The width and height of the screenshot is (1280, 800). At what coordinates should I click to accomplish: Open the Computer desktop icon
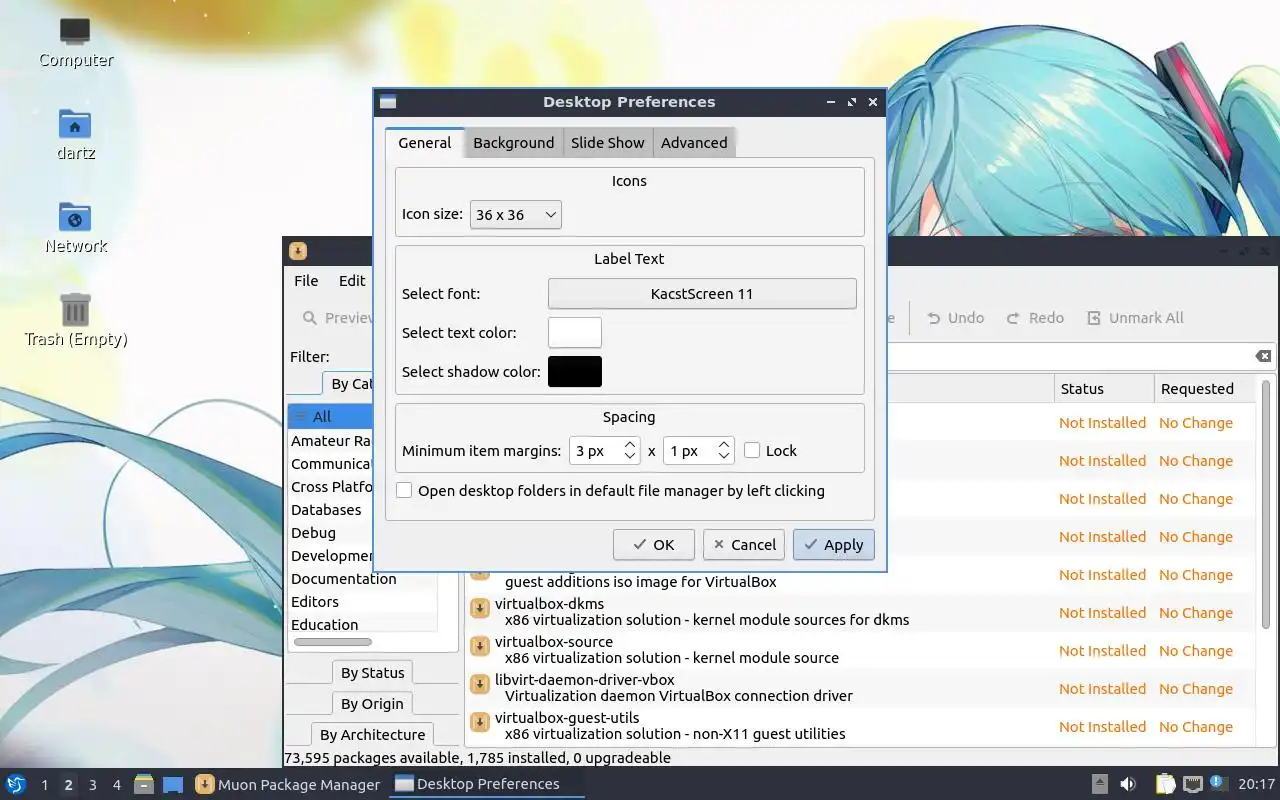click(75, 31)
